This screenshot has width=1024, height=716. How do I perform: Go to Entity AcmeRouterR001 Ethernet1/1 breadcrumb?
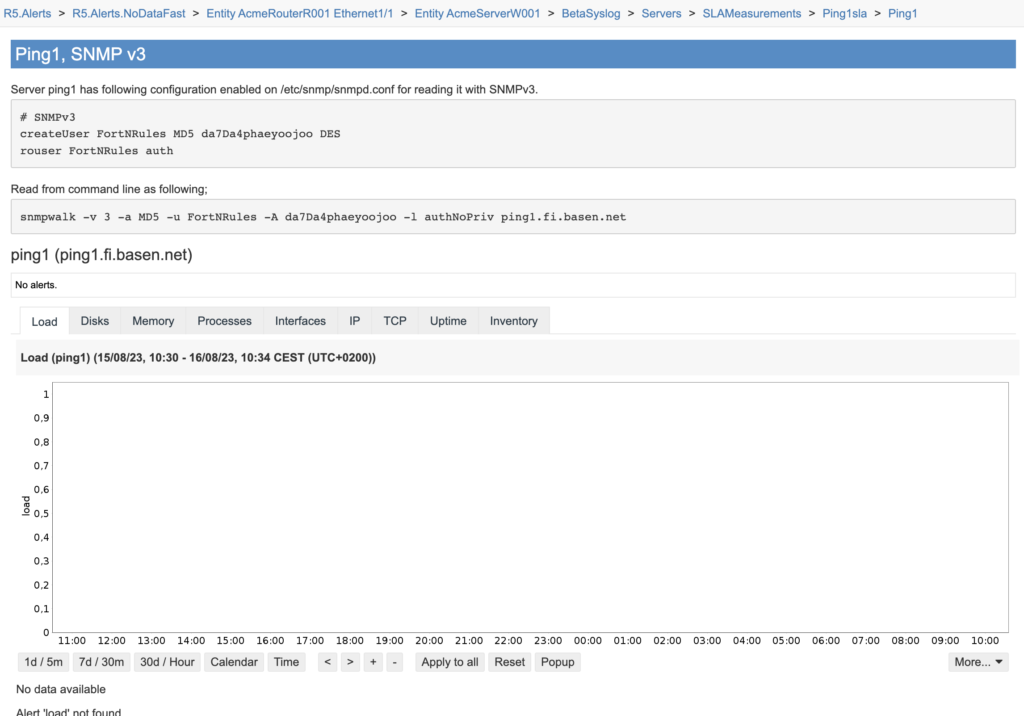click(300, 13)
